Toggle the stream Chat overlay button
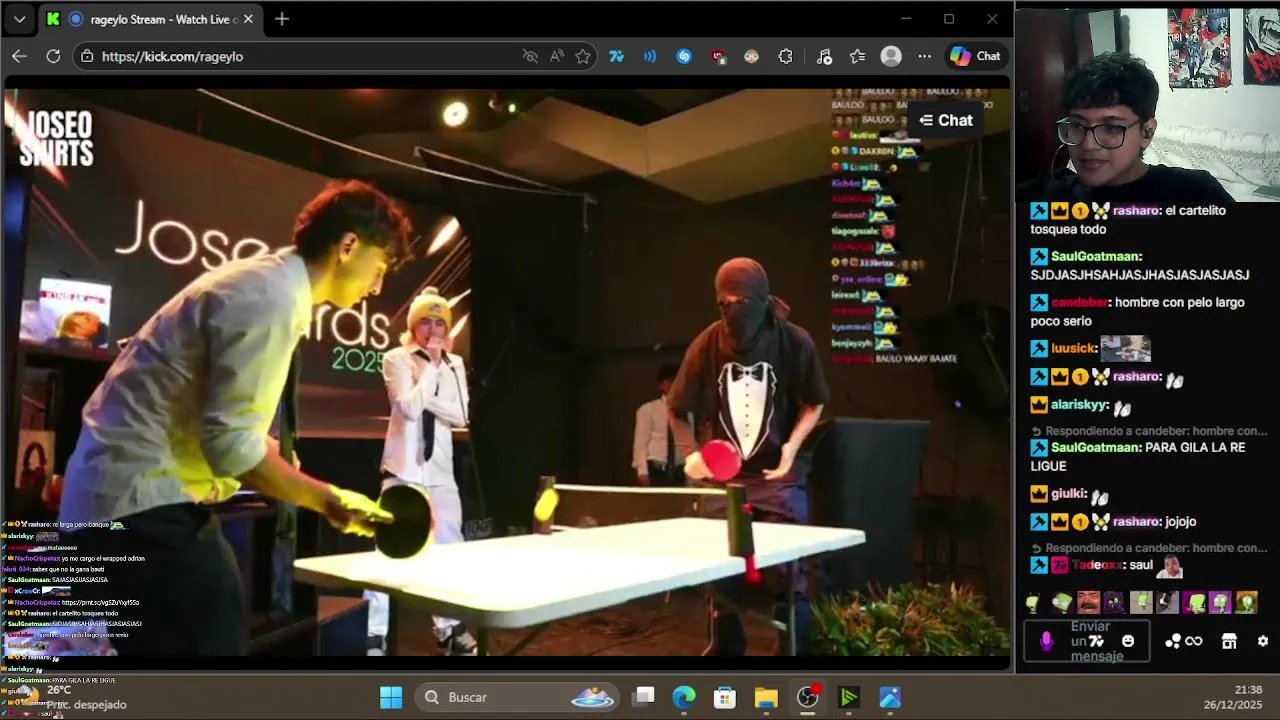Screen dimensions: 1280x720 point(946,120)
